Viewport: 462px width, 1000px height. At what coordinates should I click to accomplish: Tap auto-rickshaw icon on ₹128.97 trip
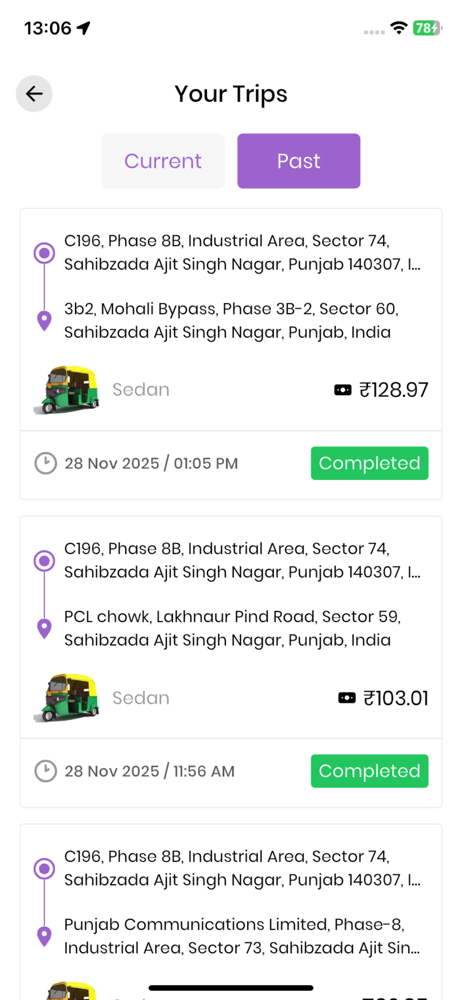point(66,390)
